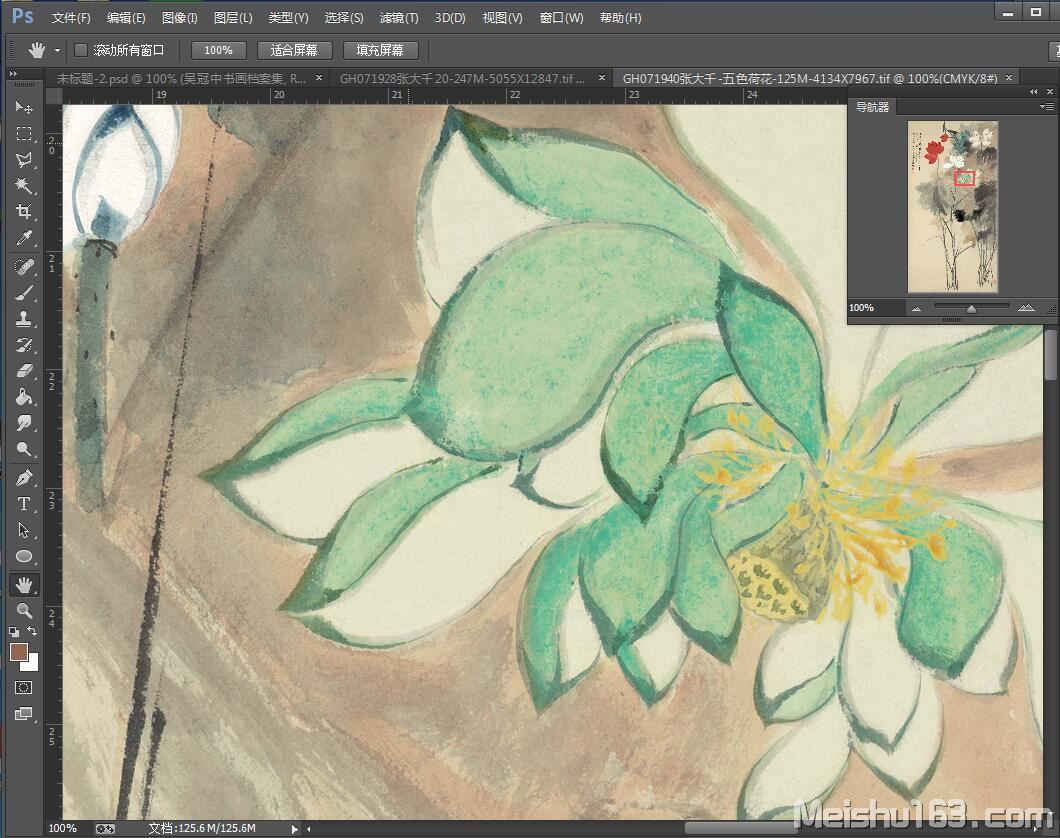Select the Eyedropper tool

point(24,238)
